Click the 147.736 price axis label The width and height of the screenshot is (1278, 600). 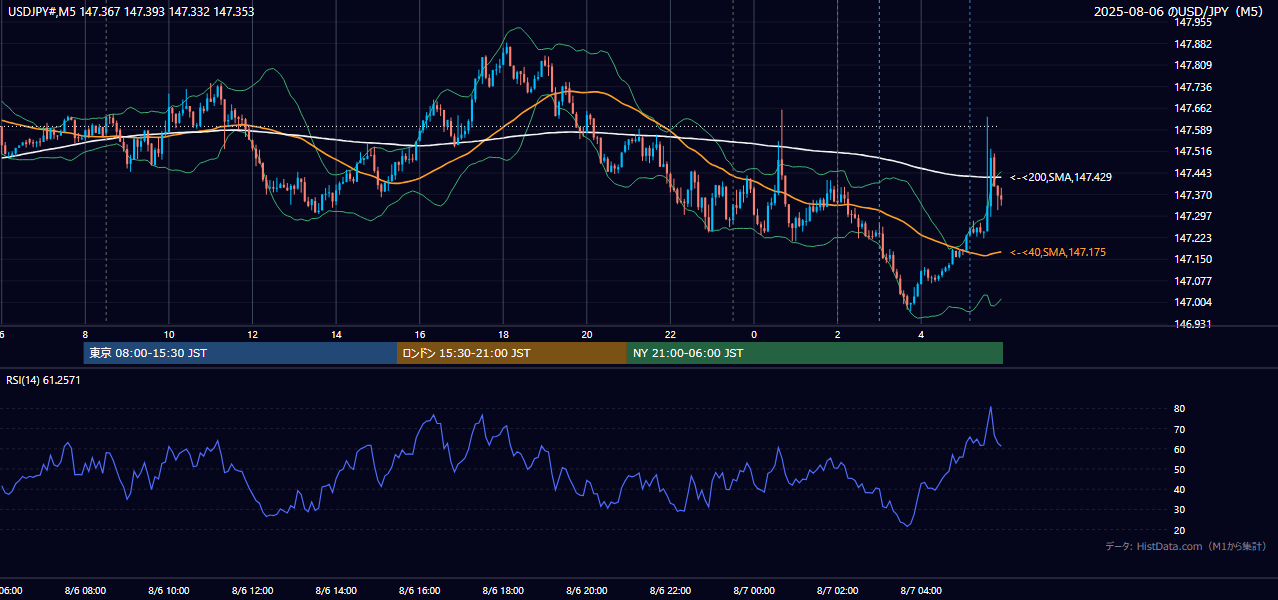[1192, 87]
